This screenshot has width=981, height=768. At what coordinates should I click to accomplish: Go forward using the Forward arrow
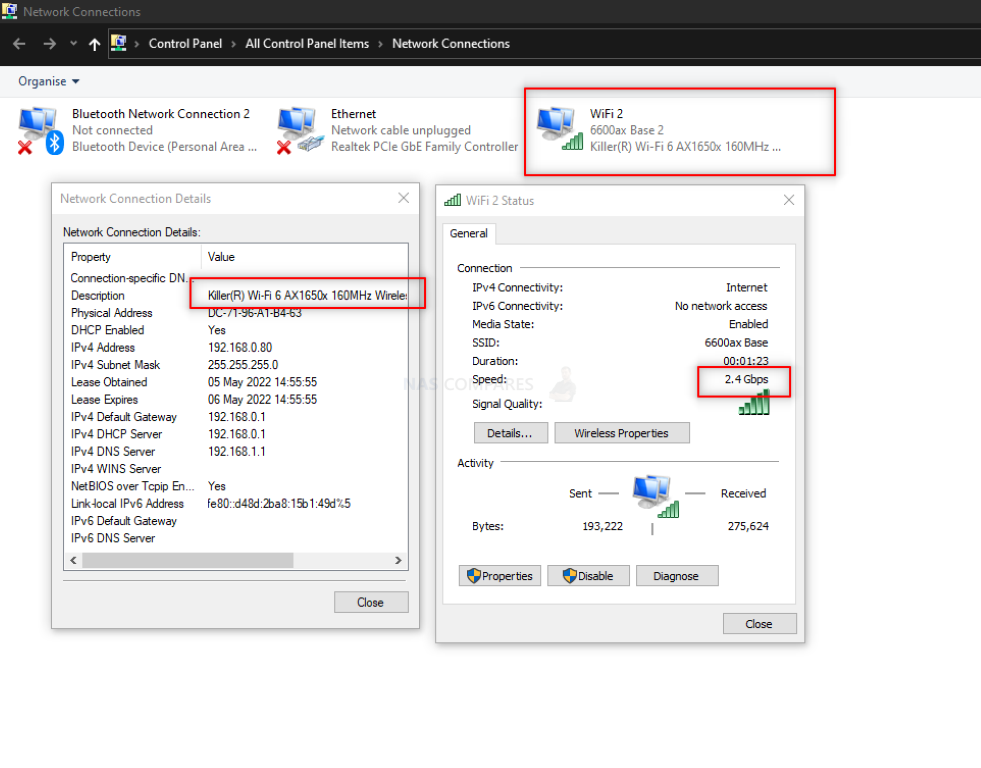[x=49, y=44]
